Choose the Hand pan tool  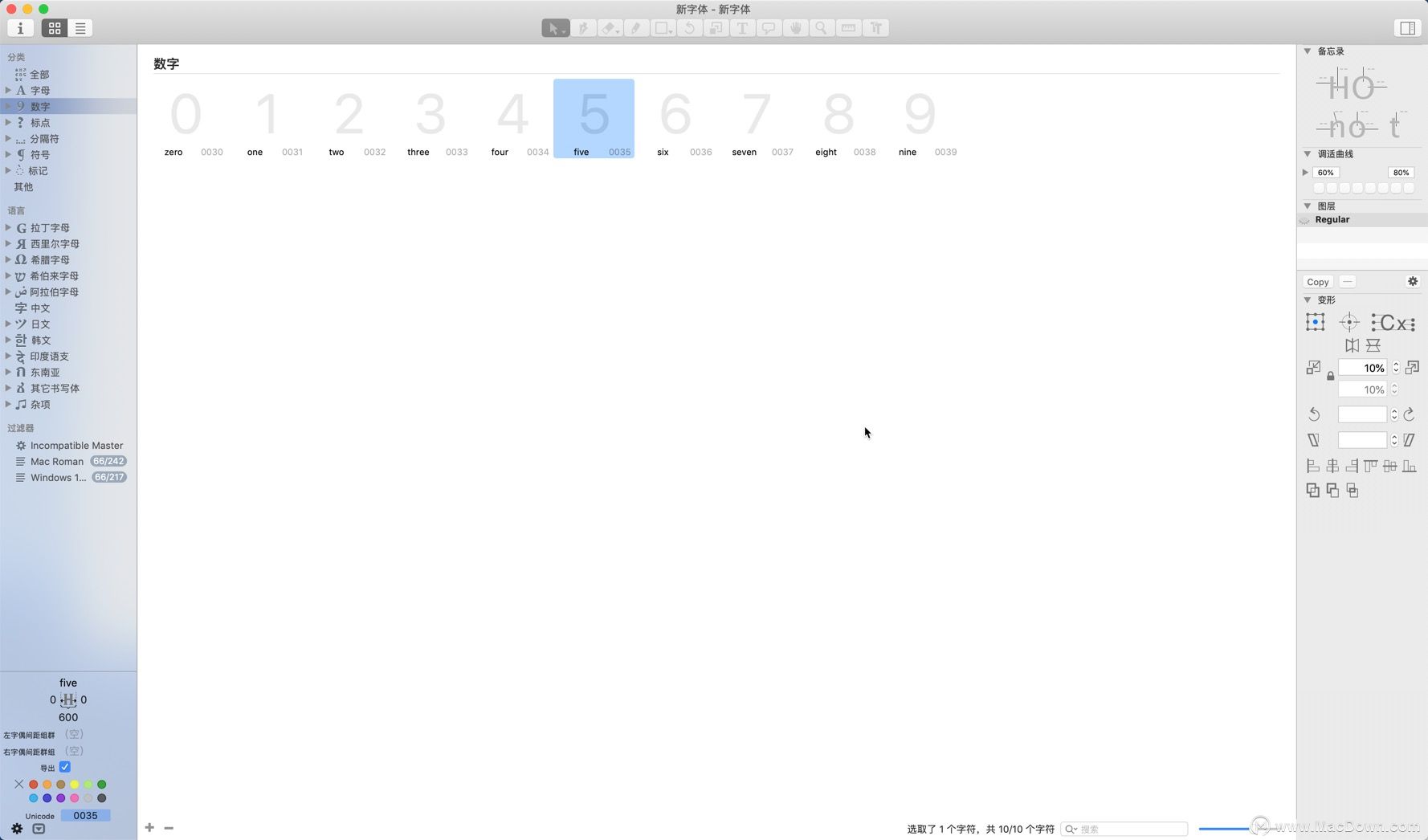click(795, 28)
